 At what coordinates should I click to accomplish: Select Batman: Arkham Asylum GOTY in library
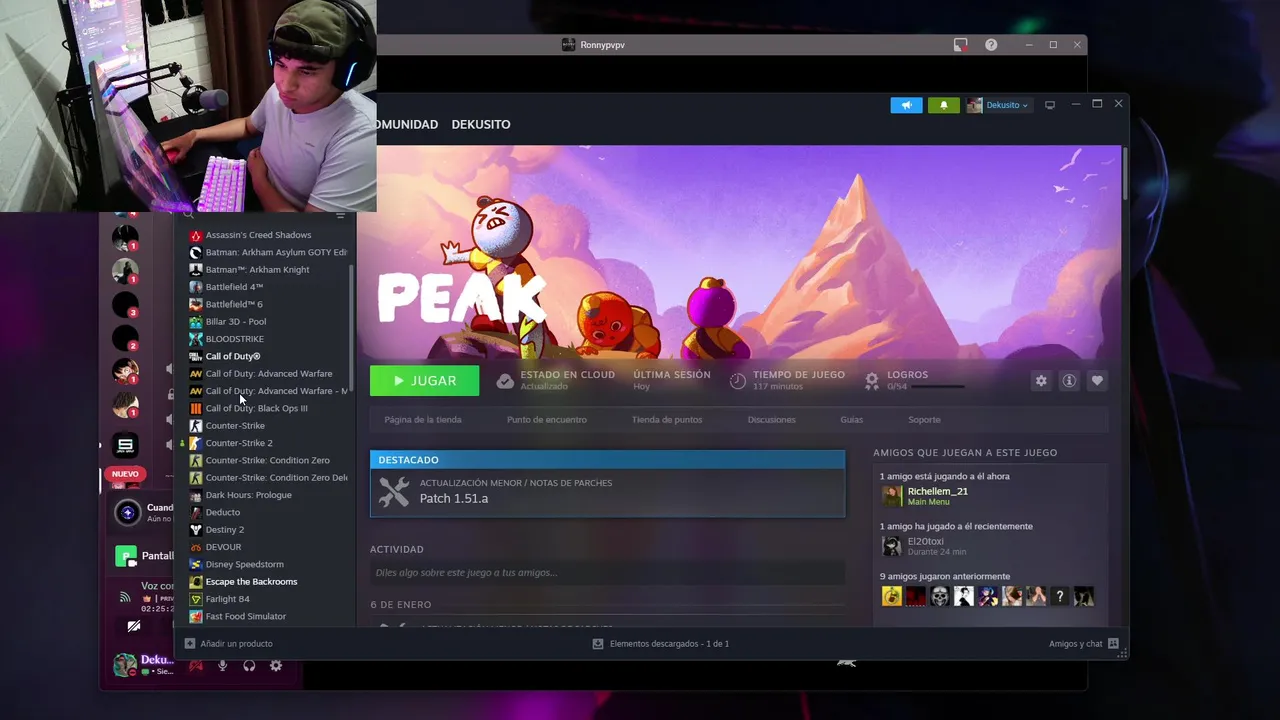pos(268,252)
